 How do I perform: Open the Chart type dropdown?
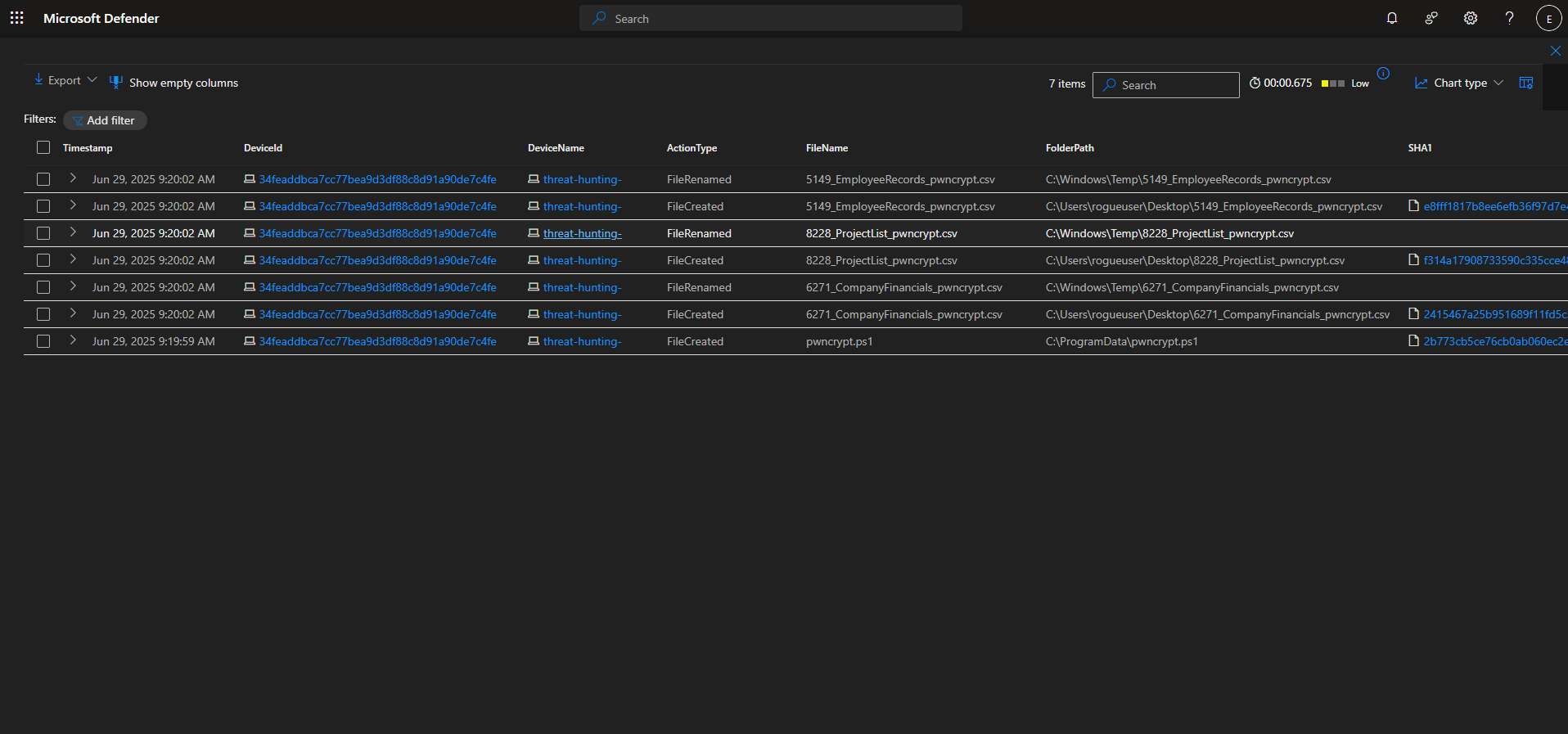click(1459, 83)
